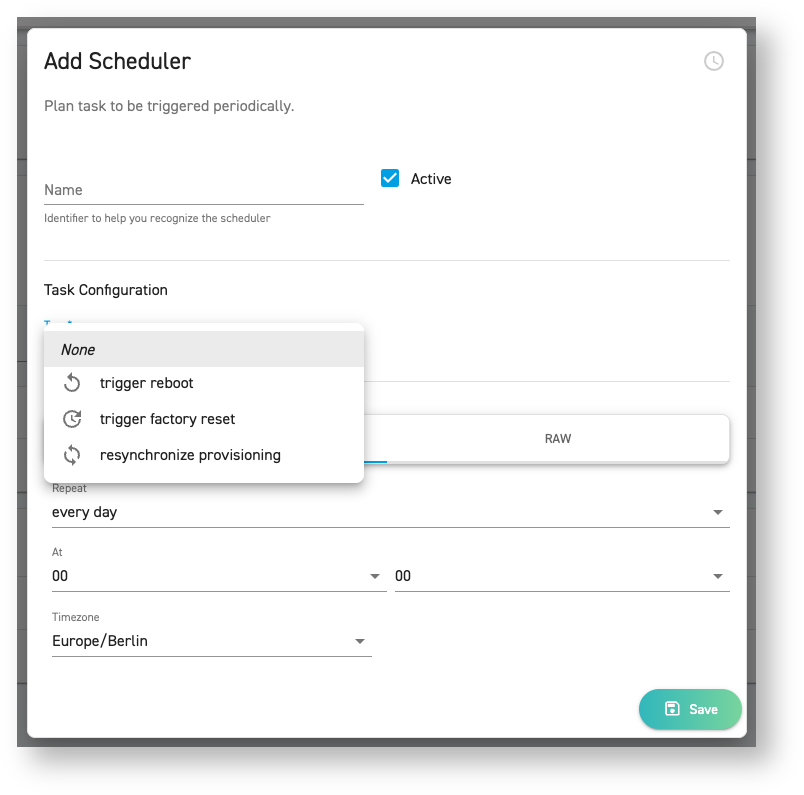Switch to the RAW tab

coord(558,439)
